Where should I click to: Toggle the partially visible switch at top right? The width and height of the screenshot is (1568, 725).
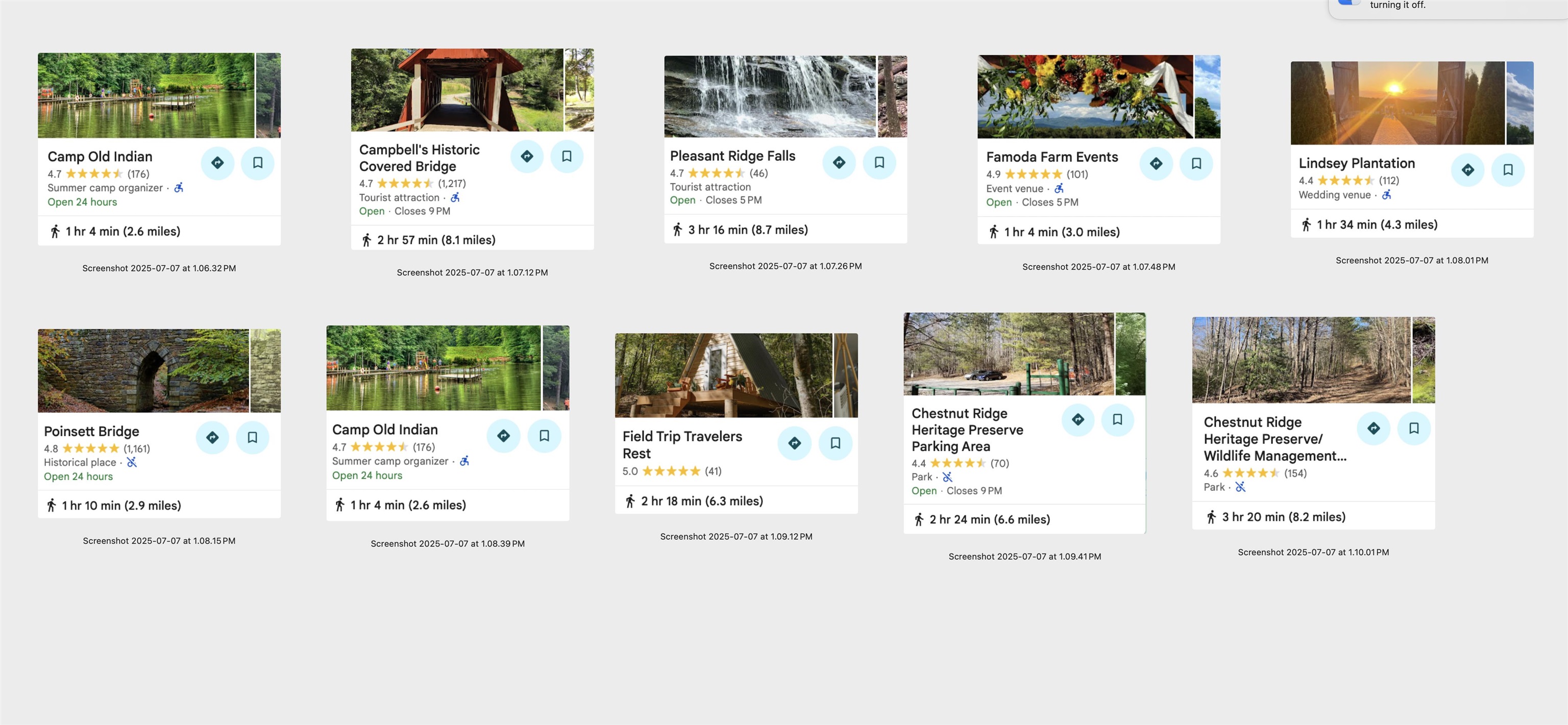coord(1349,3)
